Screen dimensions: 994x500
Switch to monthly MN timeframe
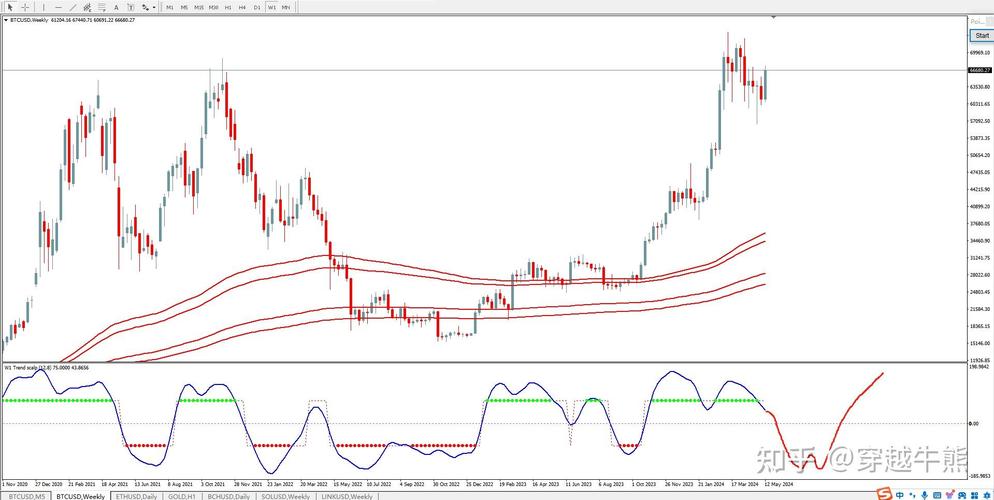(x=286, y=7)
